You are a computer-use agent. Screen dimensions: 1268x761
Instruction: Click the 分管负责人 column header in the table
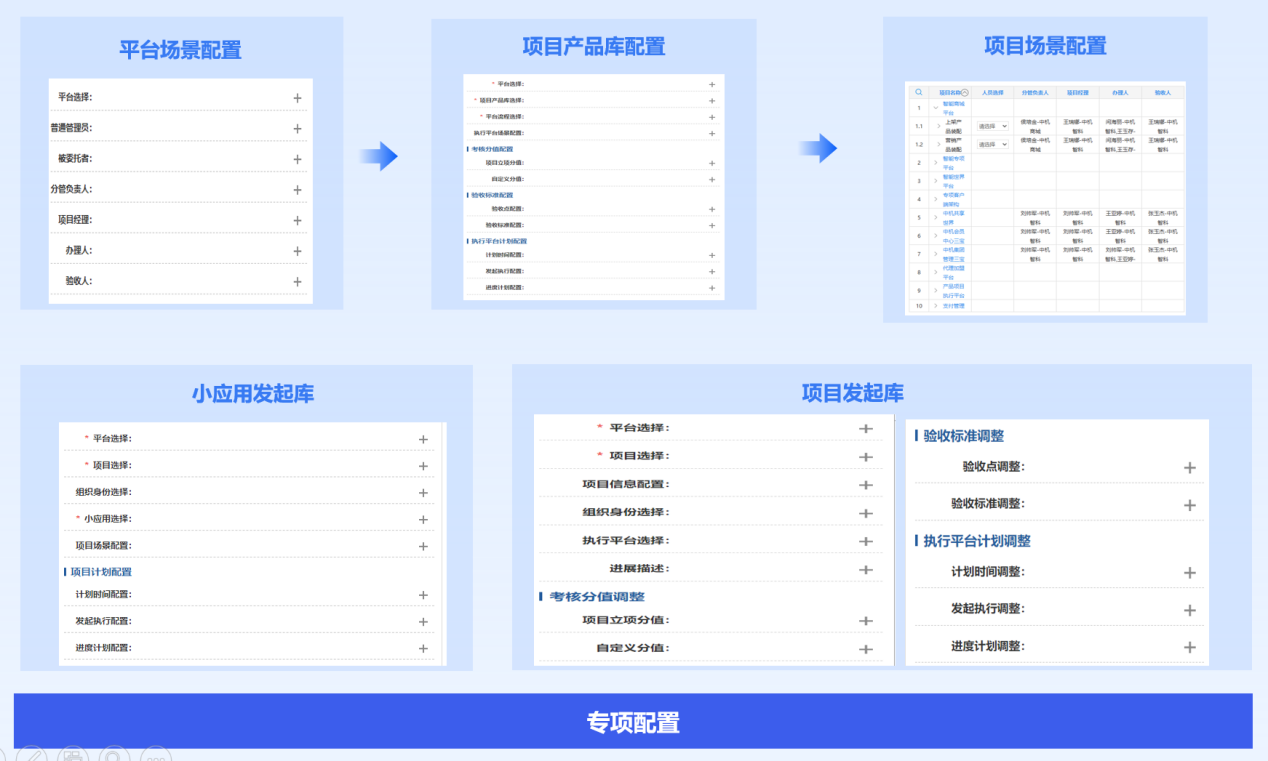1035,92
